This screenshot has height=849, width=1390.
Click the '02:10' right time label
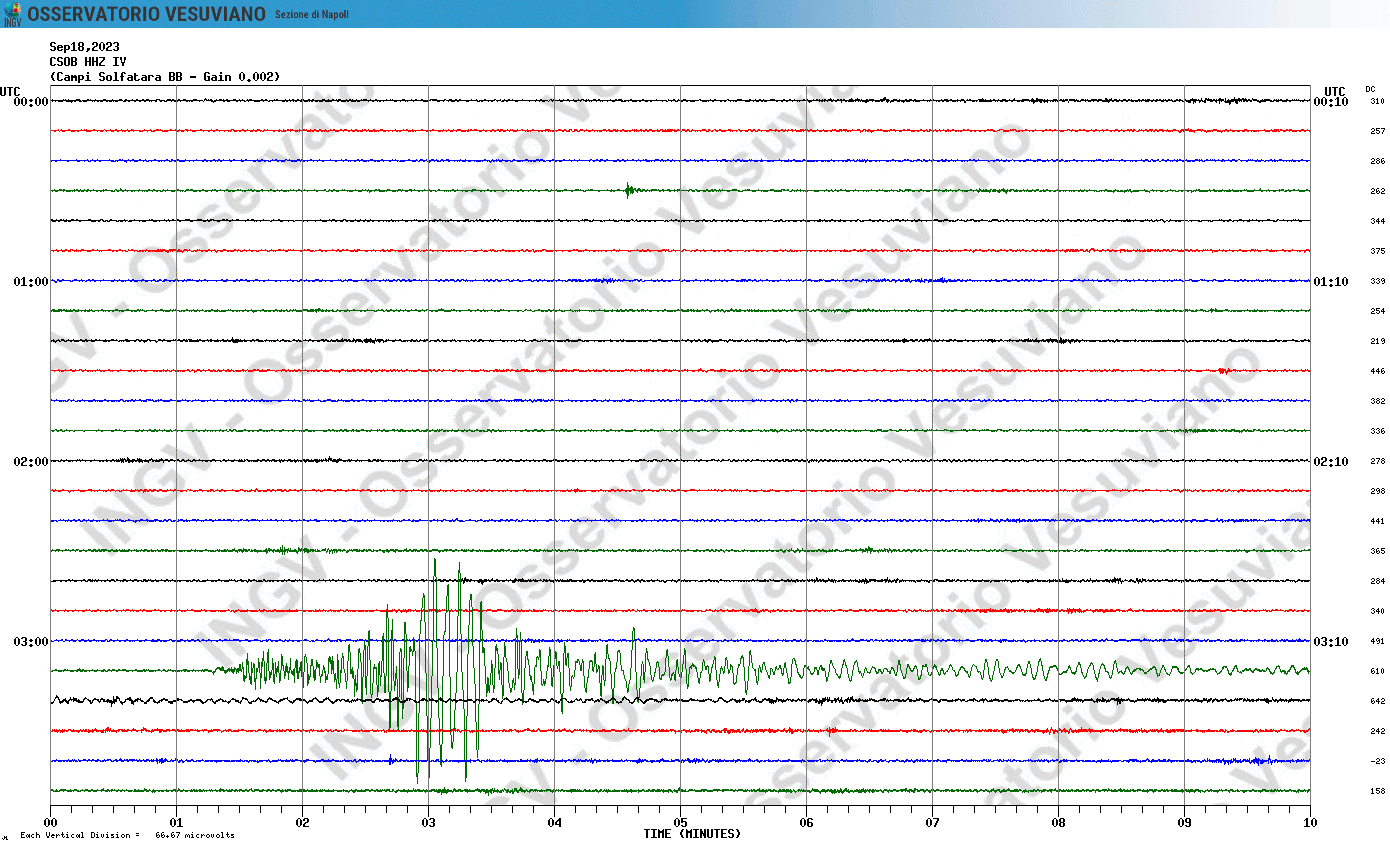(1331, 461)
